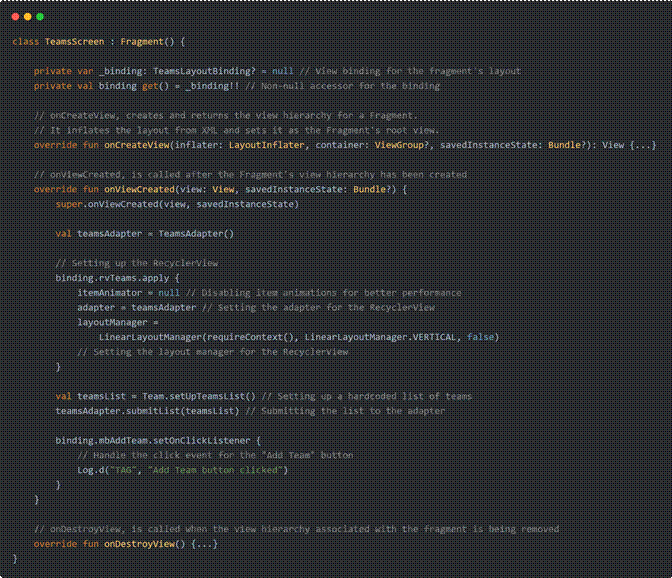Viewport: 672px width, 578px height.
Task: Click the requireContext() call
Action: 251,337
